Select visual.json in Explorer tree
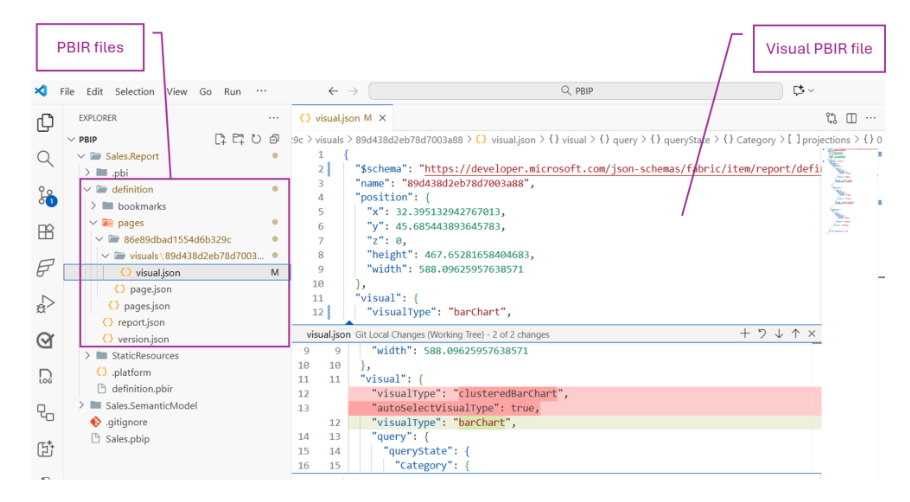910x502 pixels. pyautogui.click(x=176, y=272)
